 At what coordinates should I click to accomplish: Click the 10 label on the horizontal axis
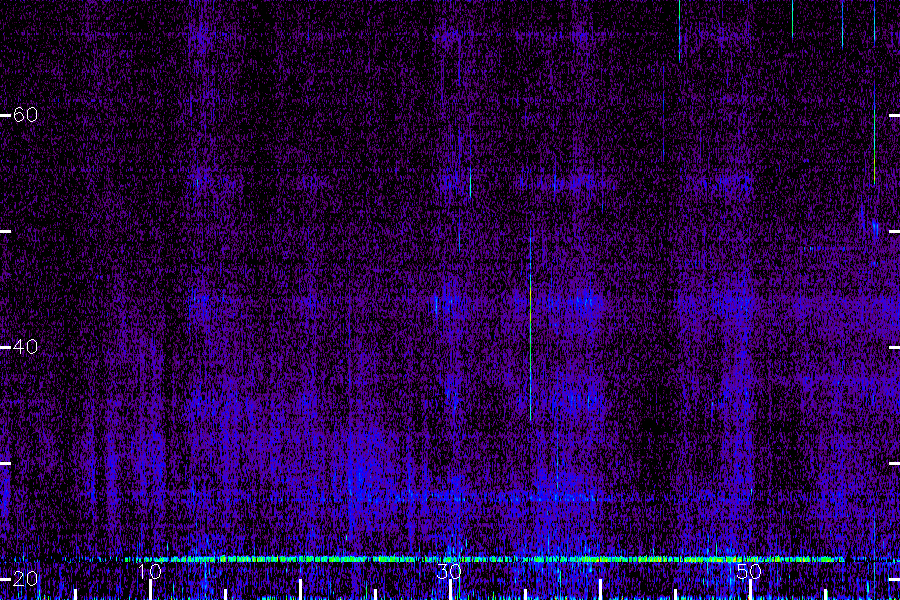coord(149,571)
